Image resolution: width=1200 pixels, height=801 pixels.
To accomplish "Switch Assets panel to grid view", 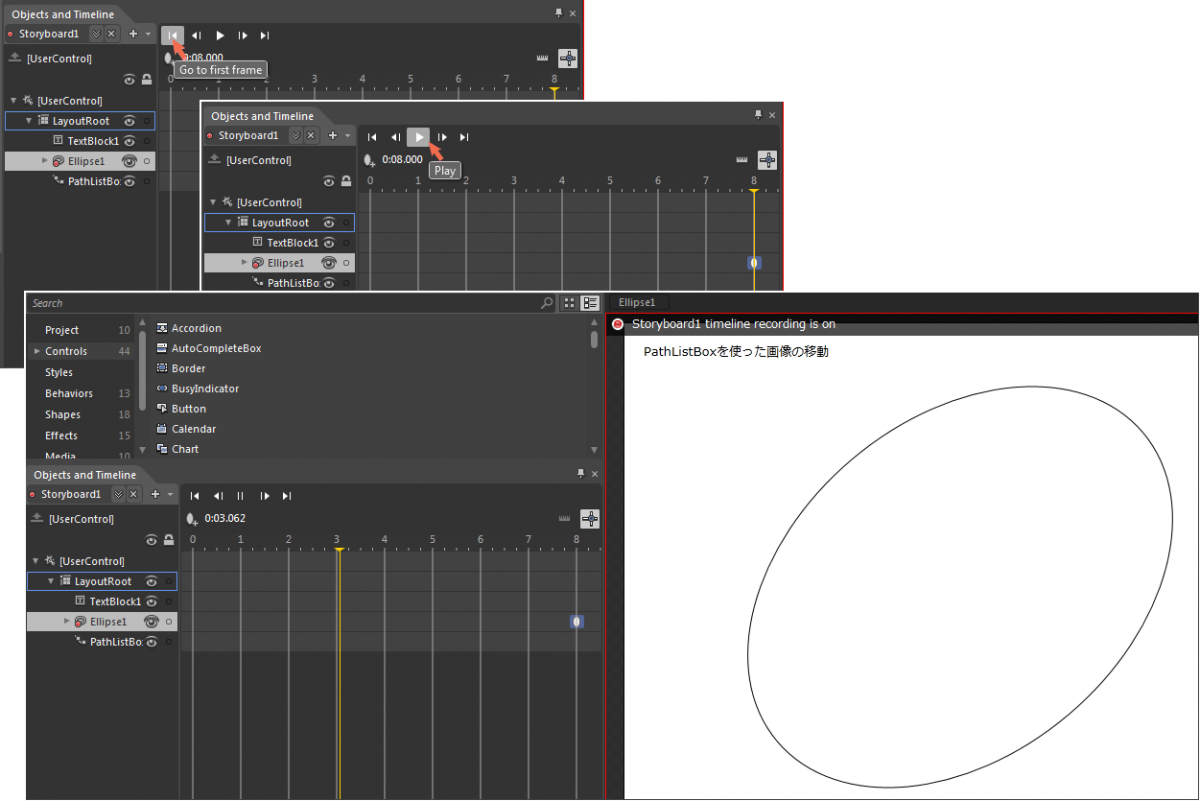I will [x=569, y=303].
